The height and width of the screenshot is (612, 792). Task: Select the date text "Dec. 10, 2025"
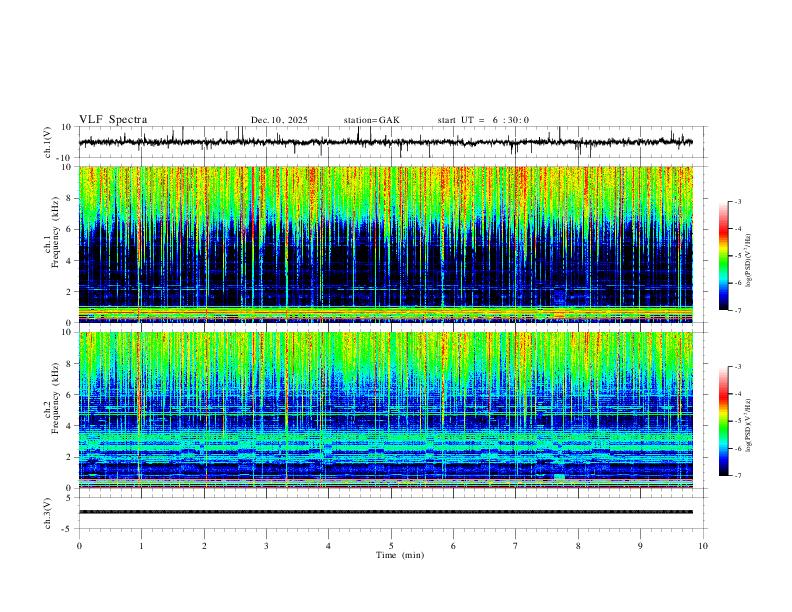point(279,120)
